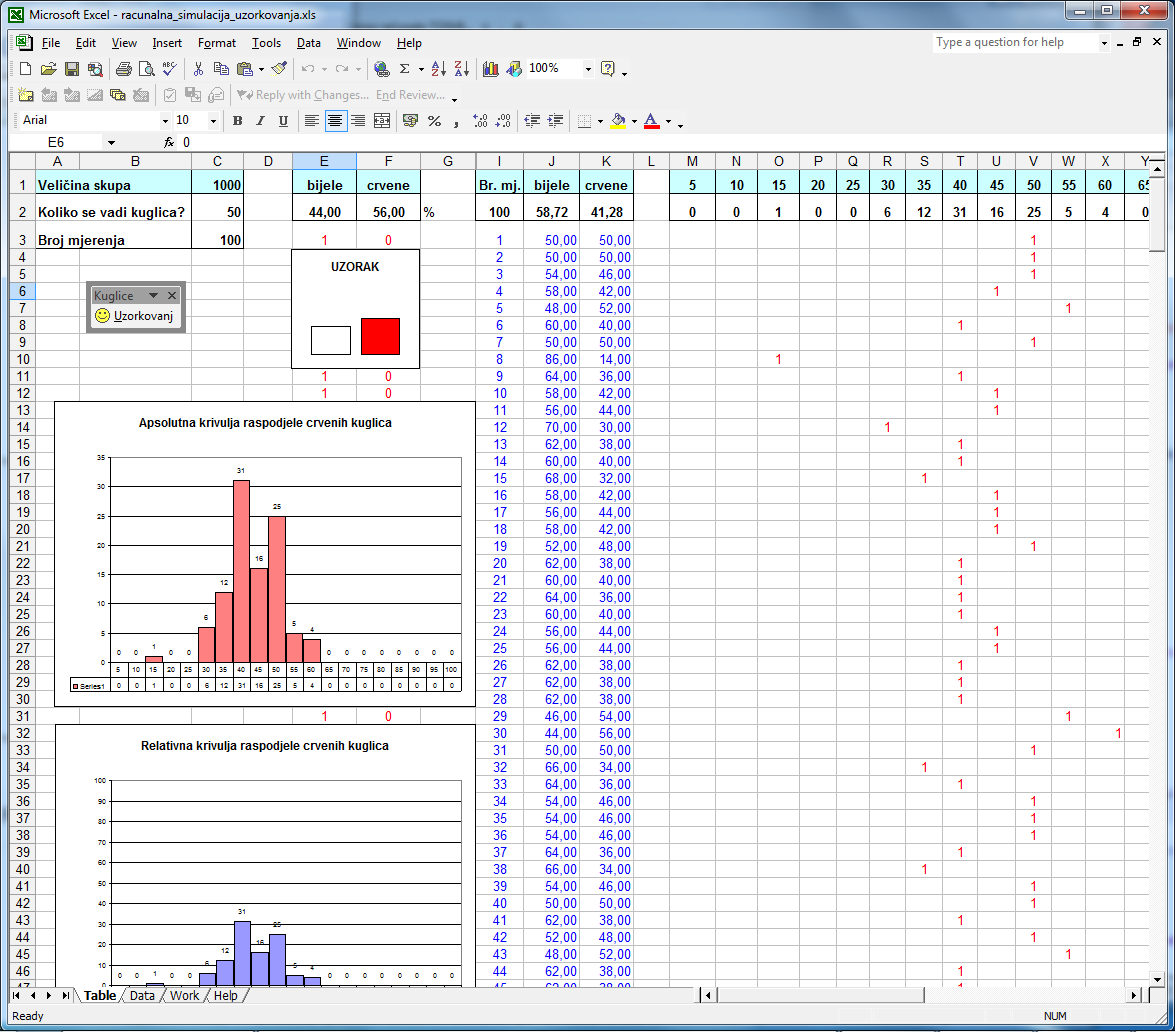
Task: Insert a new comment
Action: [x=25, y=95]
